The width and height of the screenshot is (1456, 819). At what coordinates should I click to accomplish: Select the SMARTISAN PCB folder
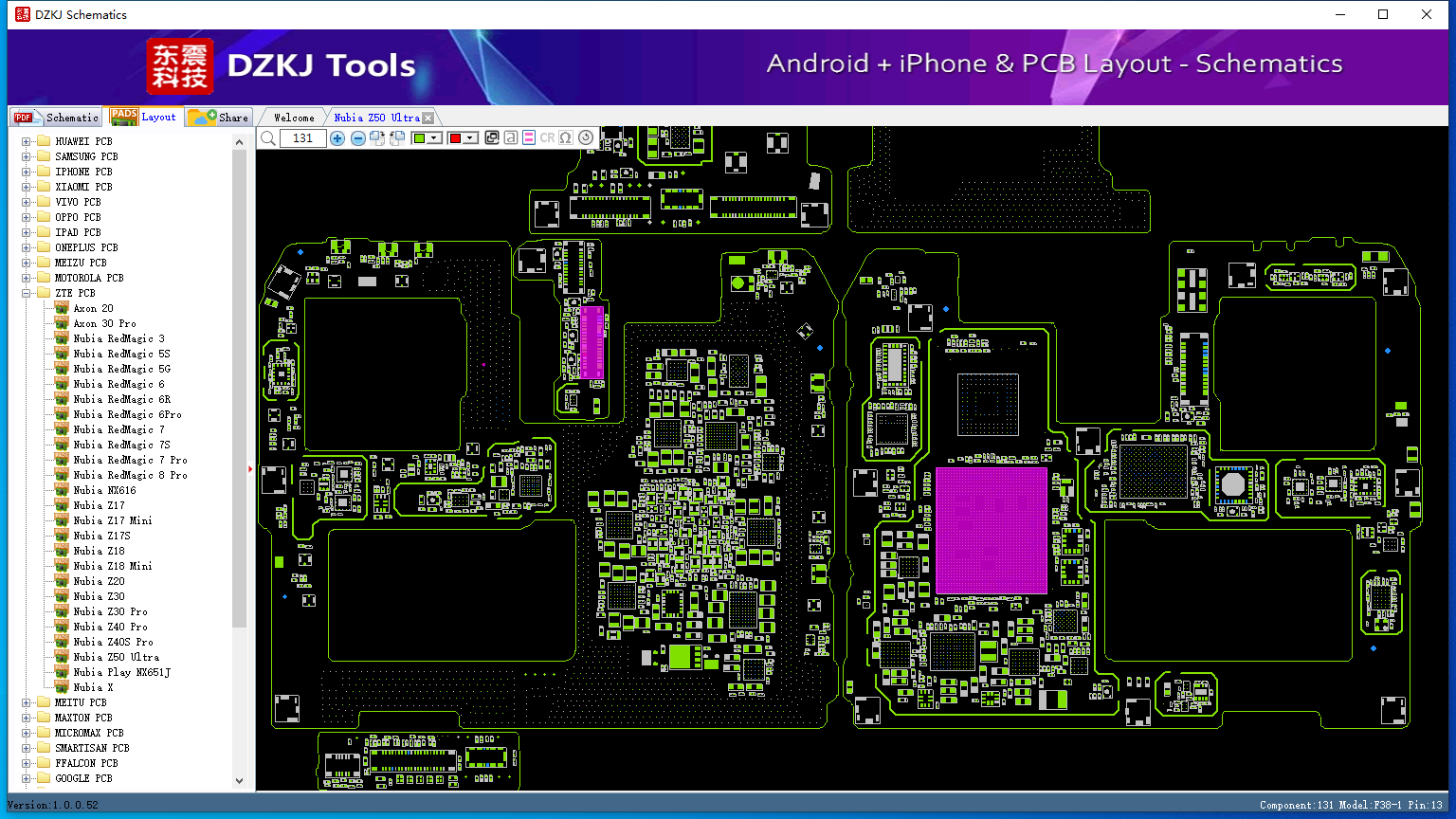pyautogui.click(x=92, y=748)
